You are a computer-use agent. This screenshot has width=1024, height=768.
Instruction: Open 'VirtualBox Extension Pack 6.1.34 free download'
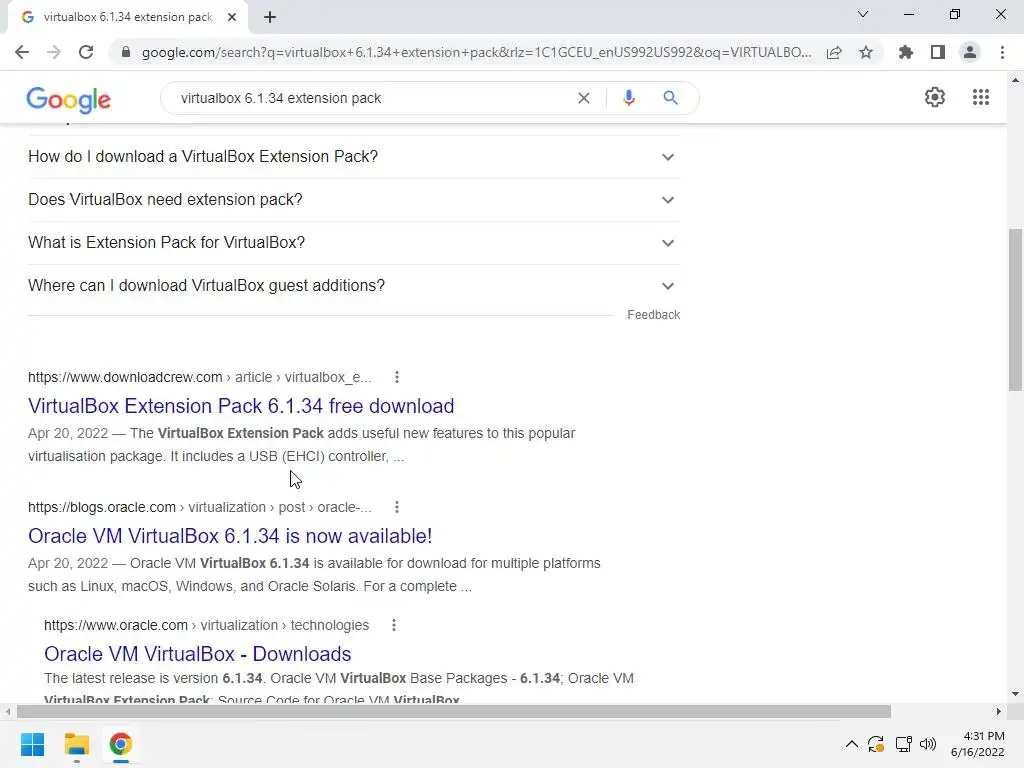(x=241, y=406)
